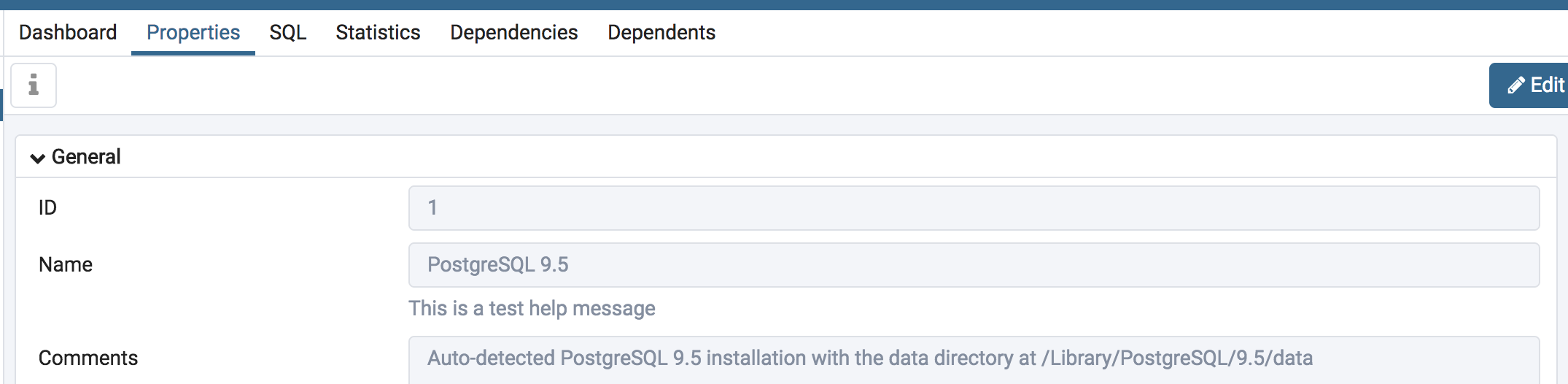Click the Comments label
Screen dimensions: 1568x384
88,358
